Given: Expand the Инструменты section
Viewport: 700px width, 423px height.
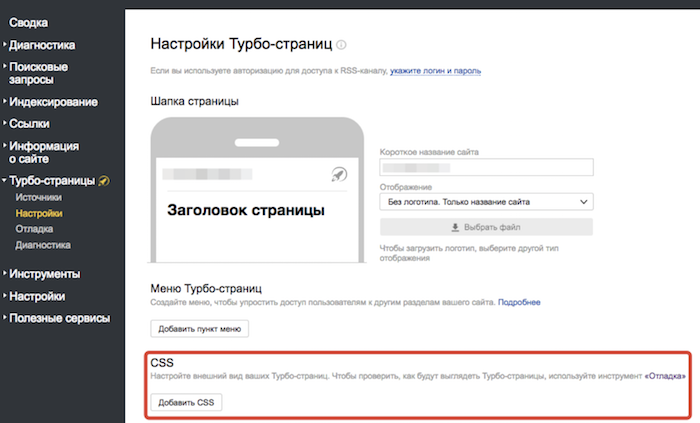Looking at the screenshot, I should pos(45,274).
